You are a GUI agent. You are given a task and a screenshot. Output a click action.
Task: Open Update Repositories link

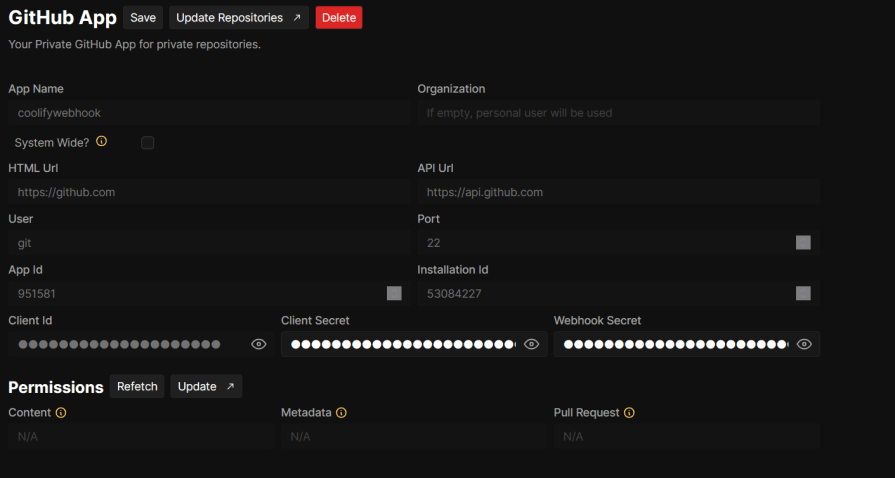click(239, 18)
